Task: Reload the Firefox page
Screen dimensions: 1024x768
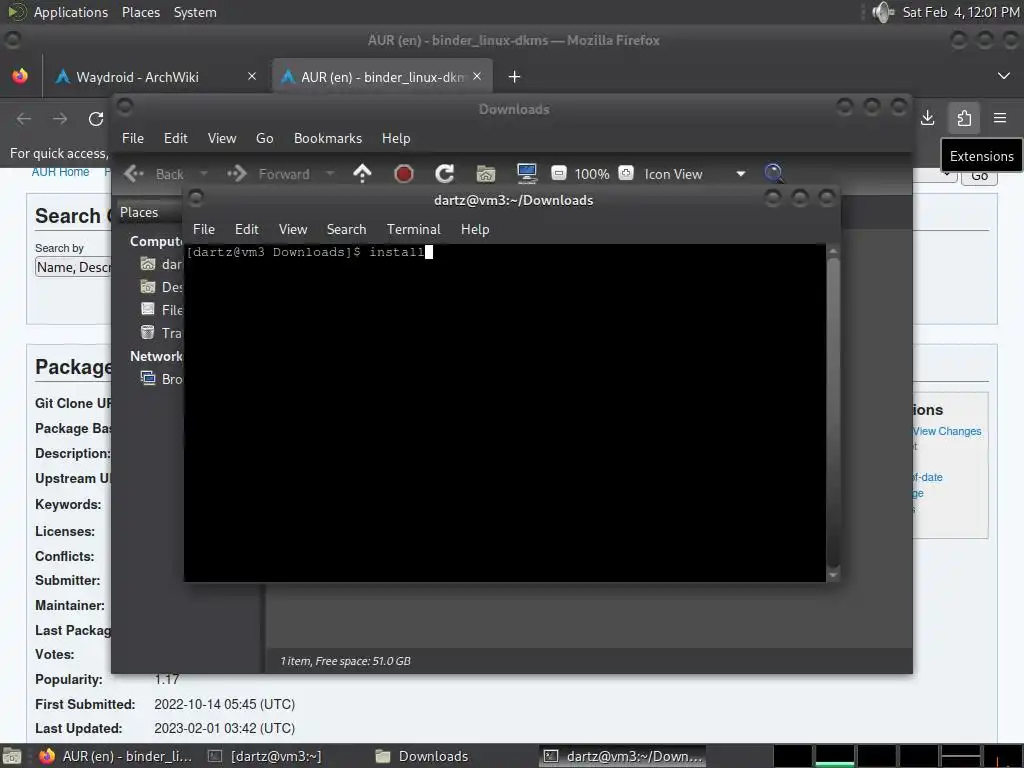Action: 96,119
